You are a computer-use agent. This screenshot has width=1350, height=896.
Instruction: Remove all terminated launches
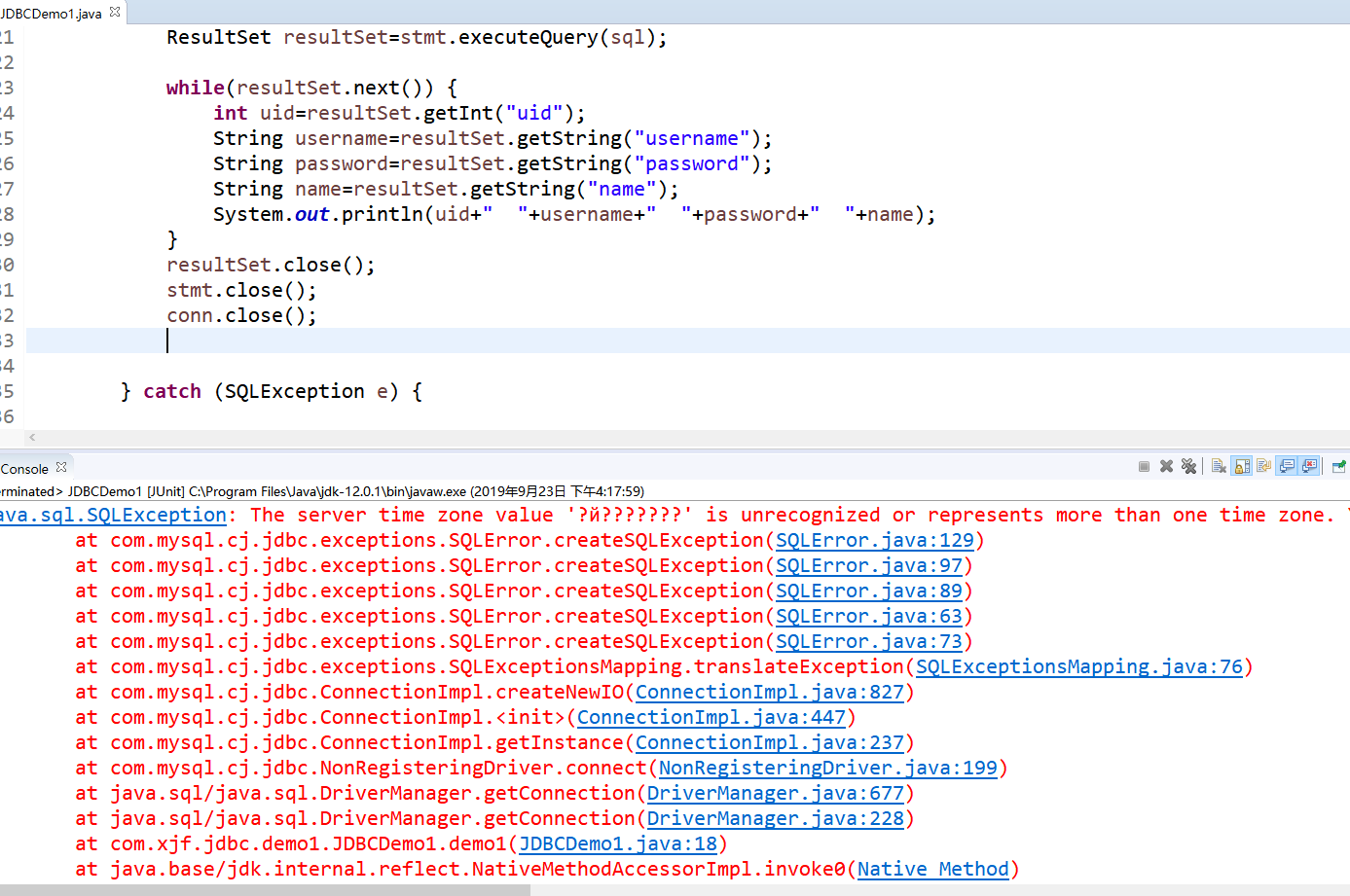point(1188,466)
